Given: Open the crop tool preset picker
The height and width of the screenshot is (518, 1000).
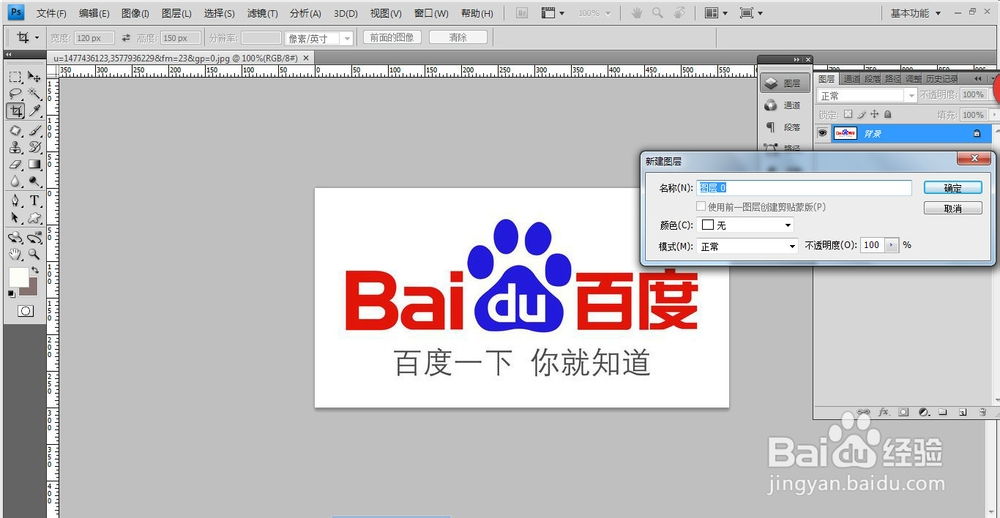Looking at the screenshot, I should (27, 38).
